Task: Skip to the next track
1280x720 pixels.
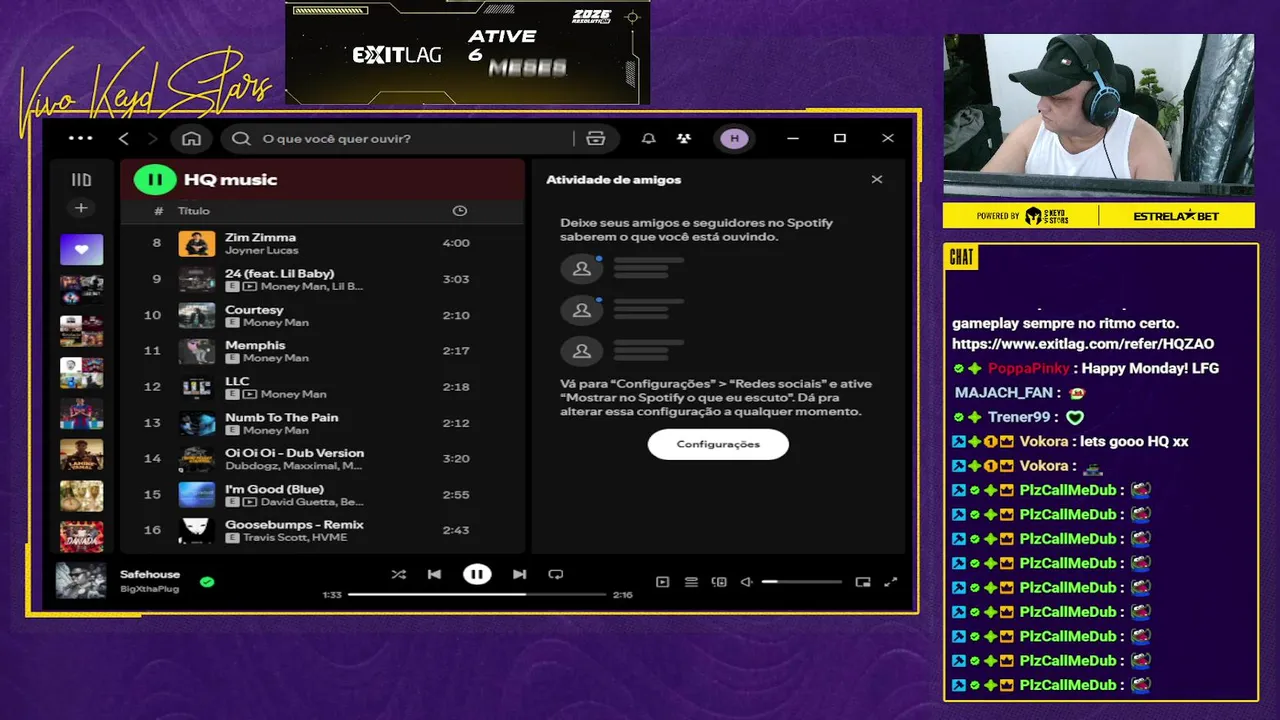Action: coord(519,574)
